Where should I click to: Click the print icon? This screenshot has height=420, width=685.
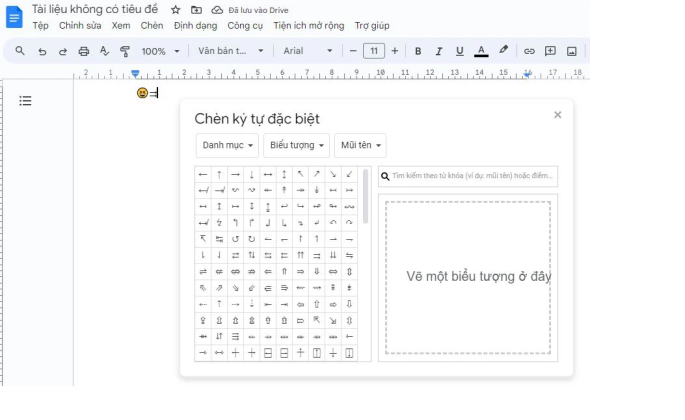(x=84, y=51)
